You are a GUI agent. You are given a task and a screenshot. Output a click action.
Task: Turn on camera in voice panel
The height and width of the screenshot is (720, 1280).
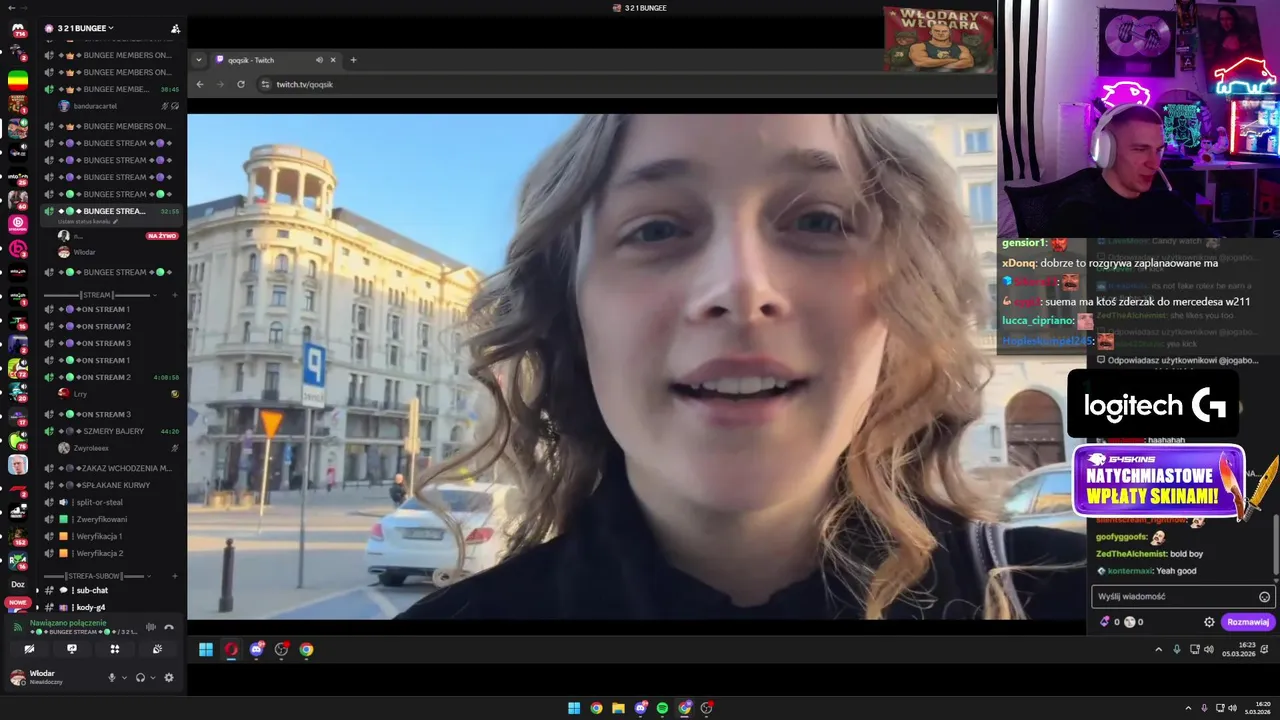(29, 649)
